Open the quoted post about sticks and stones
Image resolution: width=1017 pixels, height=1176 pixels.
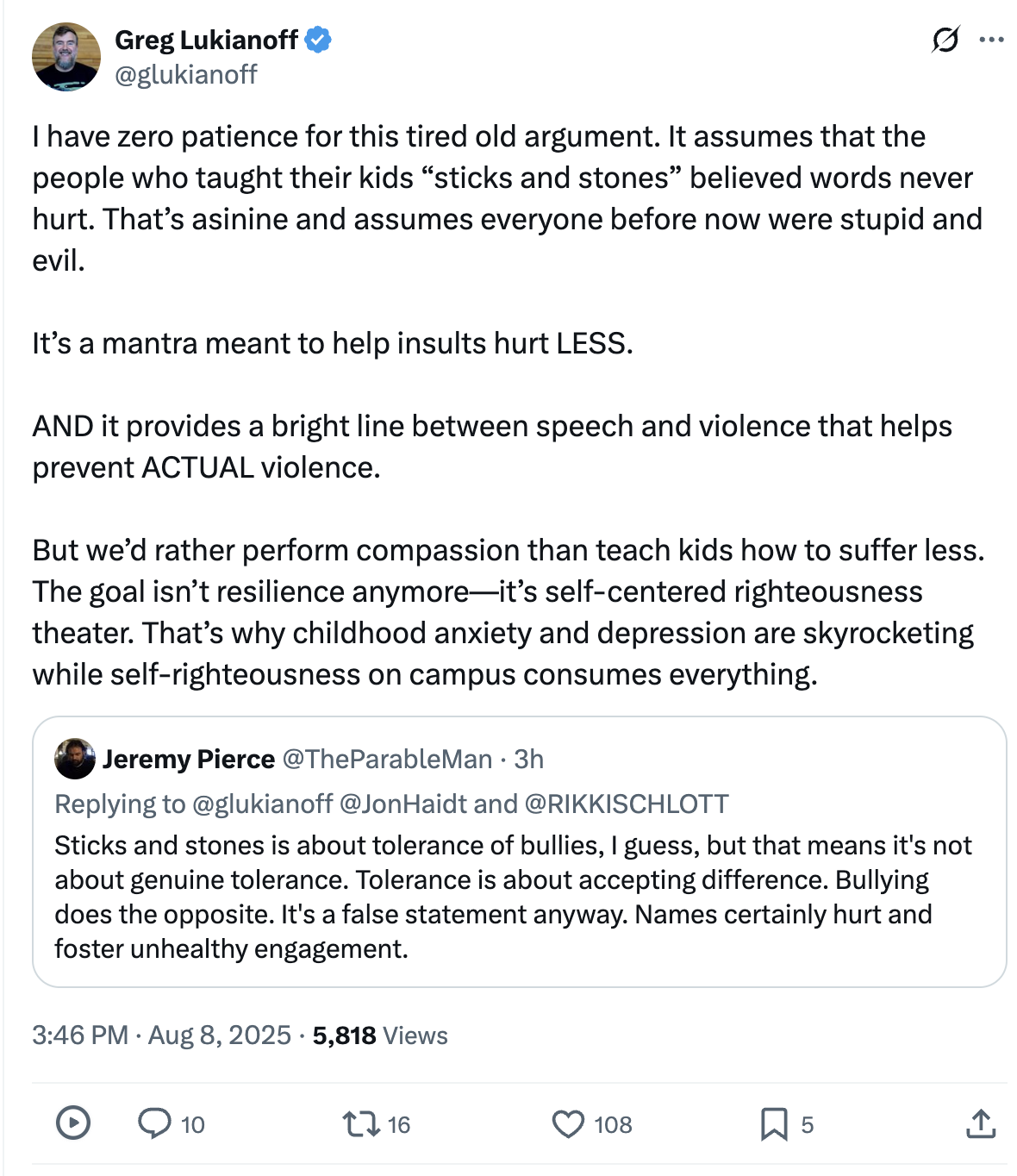coord(517,897)
